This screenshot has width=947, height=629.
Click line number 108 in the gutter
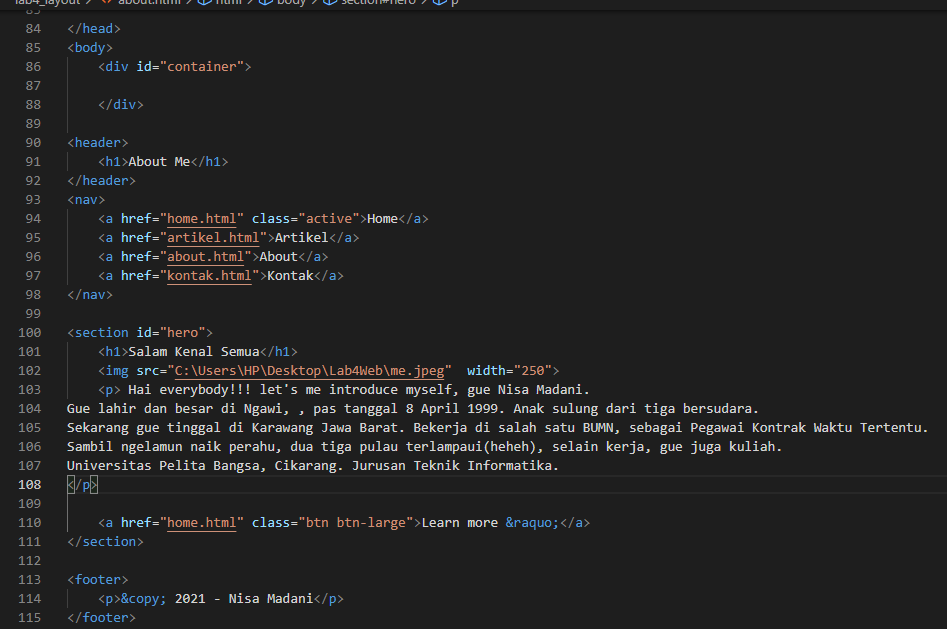(28, 484)
